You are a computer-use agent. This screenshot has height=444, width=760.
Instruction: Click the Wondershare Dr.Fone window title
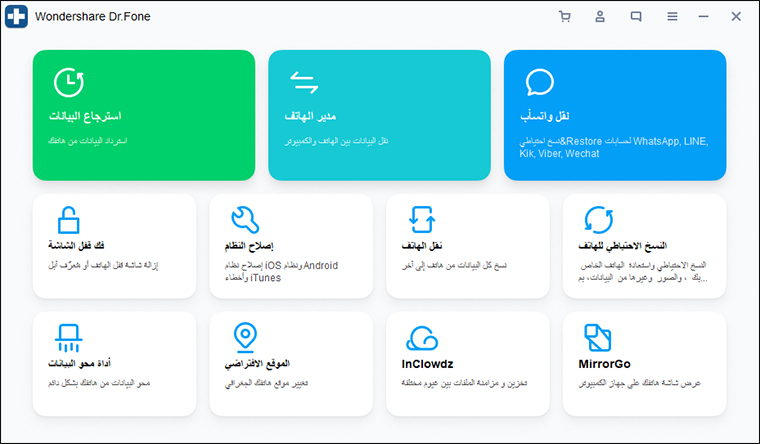click(x=93, y=16)
